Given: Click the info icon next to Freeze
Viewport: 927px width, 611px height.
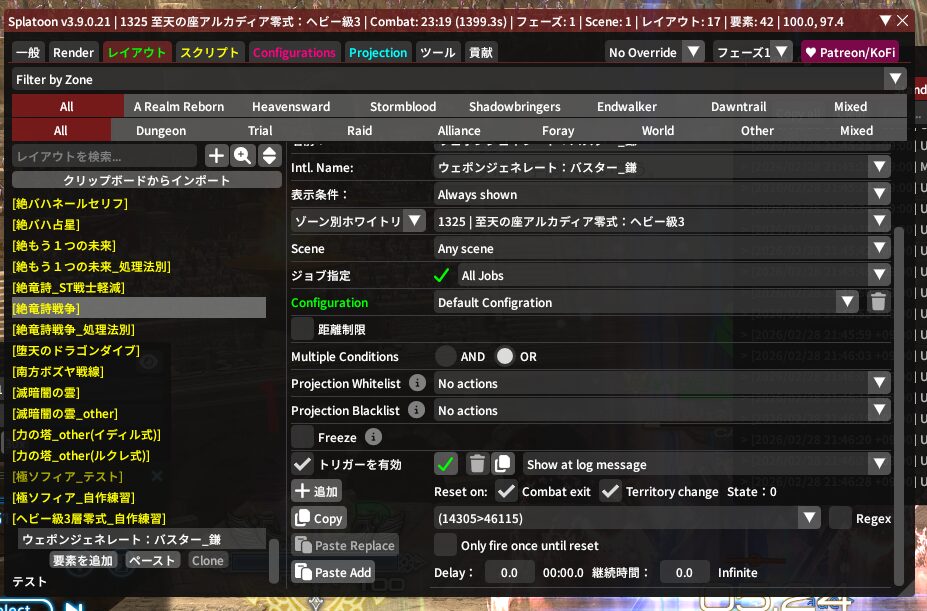Looking at the screenshot, I should (373, 437).
